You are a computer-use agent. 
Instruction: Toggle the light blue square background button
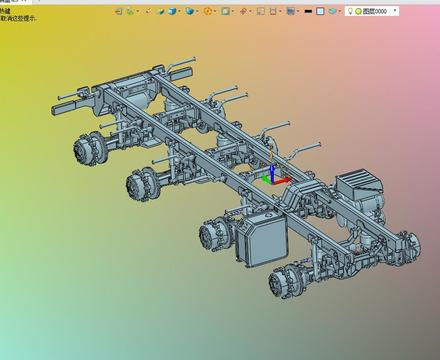pos(320,11)
